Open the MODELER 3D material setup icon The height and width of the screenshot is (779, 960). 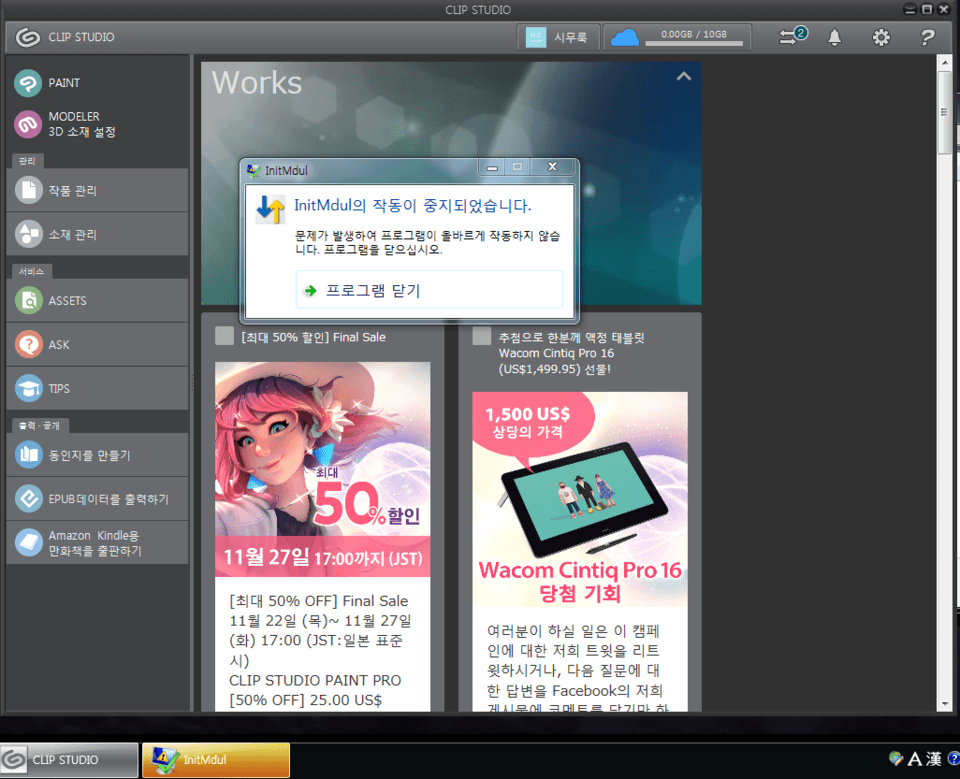28,124
